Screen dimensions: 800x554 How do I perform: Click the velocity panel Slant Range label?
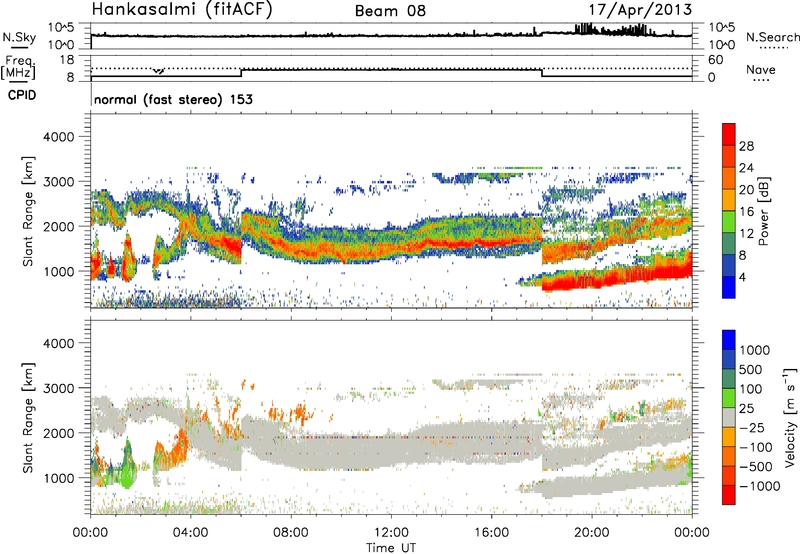pyautogui.click(x=29, y=417)
